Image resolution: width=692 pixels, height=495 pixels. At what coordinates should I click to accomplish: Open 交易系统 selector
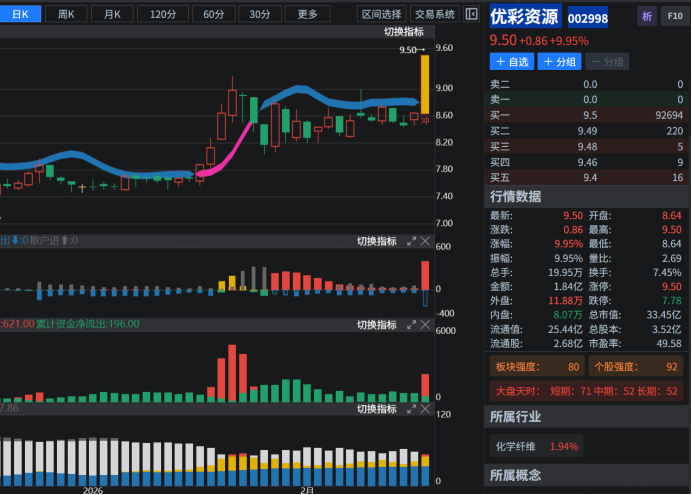435,14
